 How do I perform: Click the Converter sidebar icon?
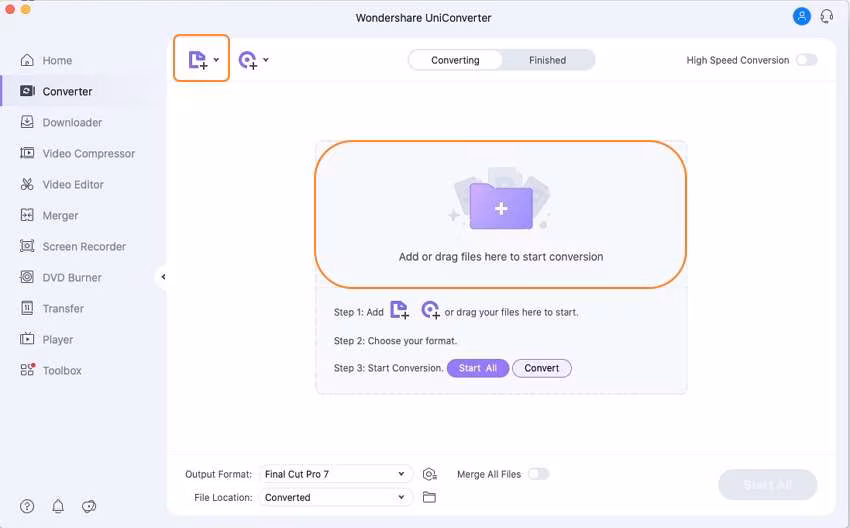(x=27, y=91)
